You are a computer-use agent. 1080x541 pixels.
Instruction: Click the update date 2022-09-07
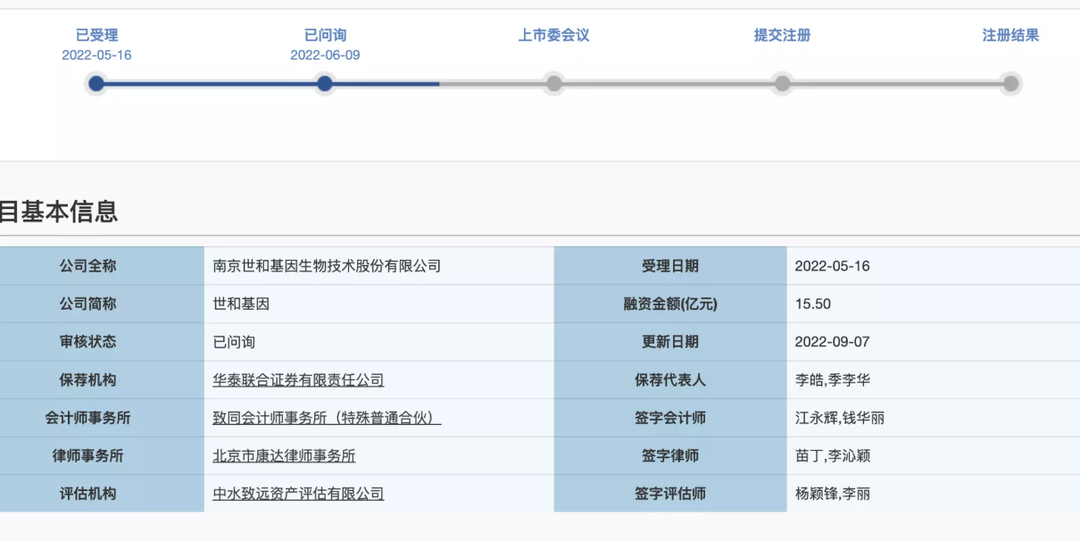pos(832,342)
